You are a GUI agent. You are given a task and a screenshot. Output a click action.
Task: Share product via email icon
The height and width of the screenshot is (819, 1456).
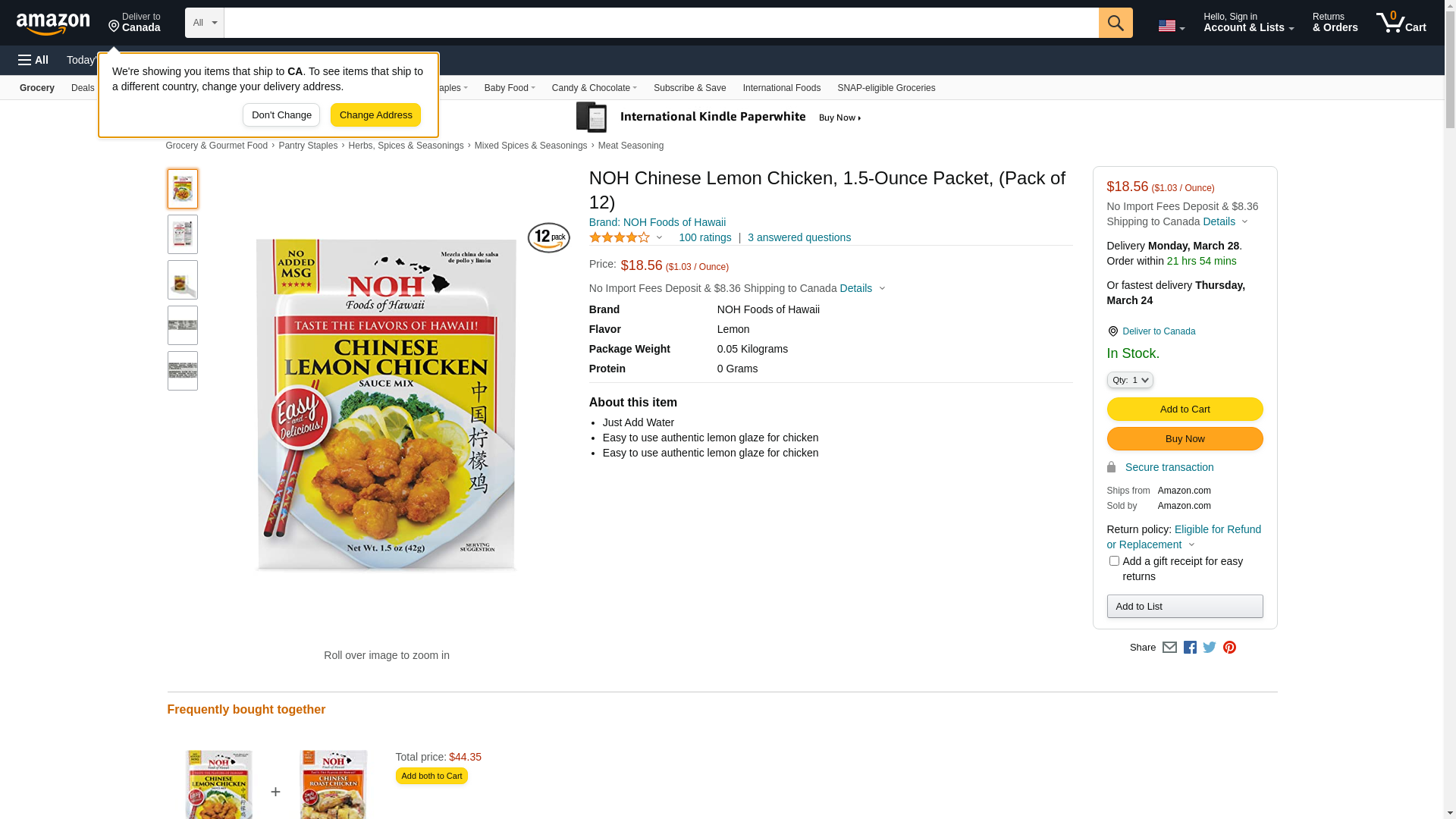point(1169,648)
